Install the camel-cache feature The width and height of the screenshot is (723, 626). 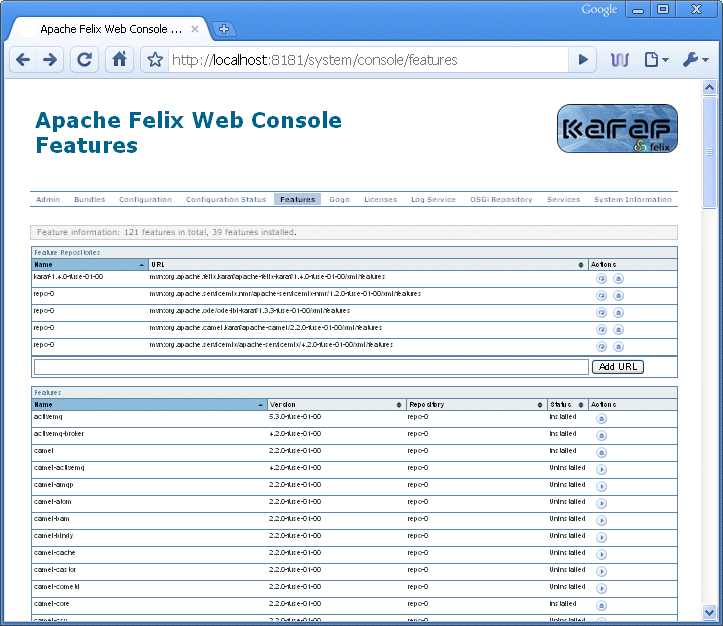coord(601,555)
